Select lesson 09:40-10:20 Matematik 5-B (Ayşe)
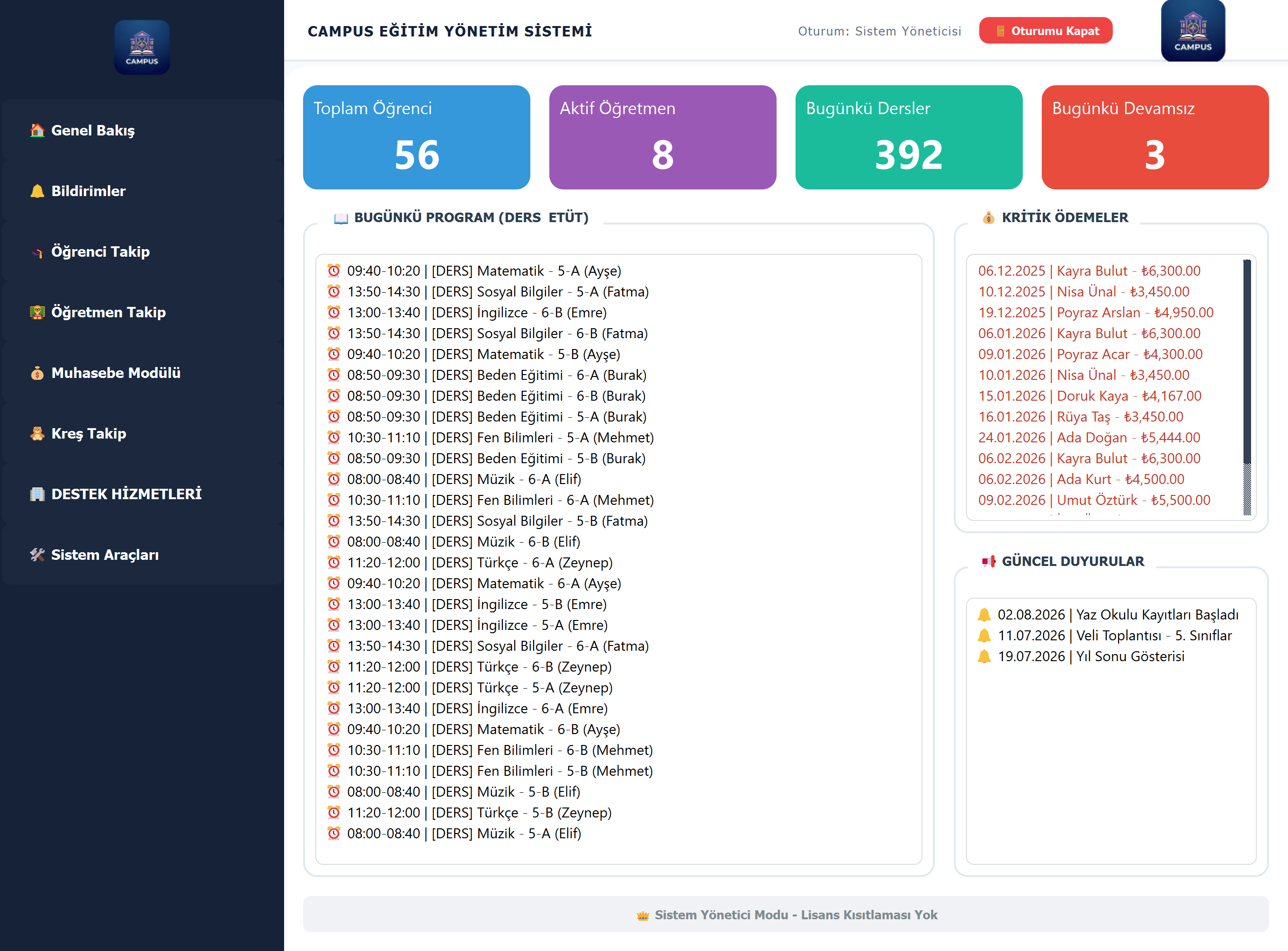 pyautogui.click(x=474, y=354)
